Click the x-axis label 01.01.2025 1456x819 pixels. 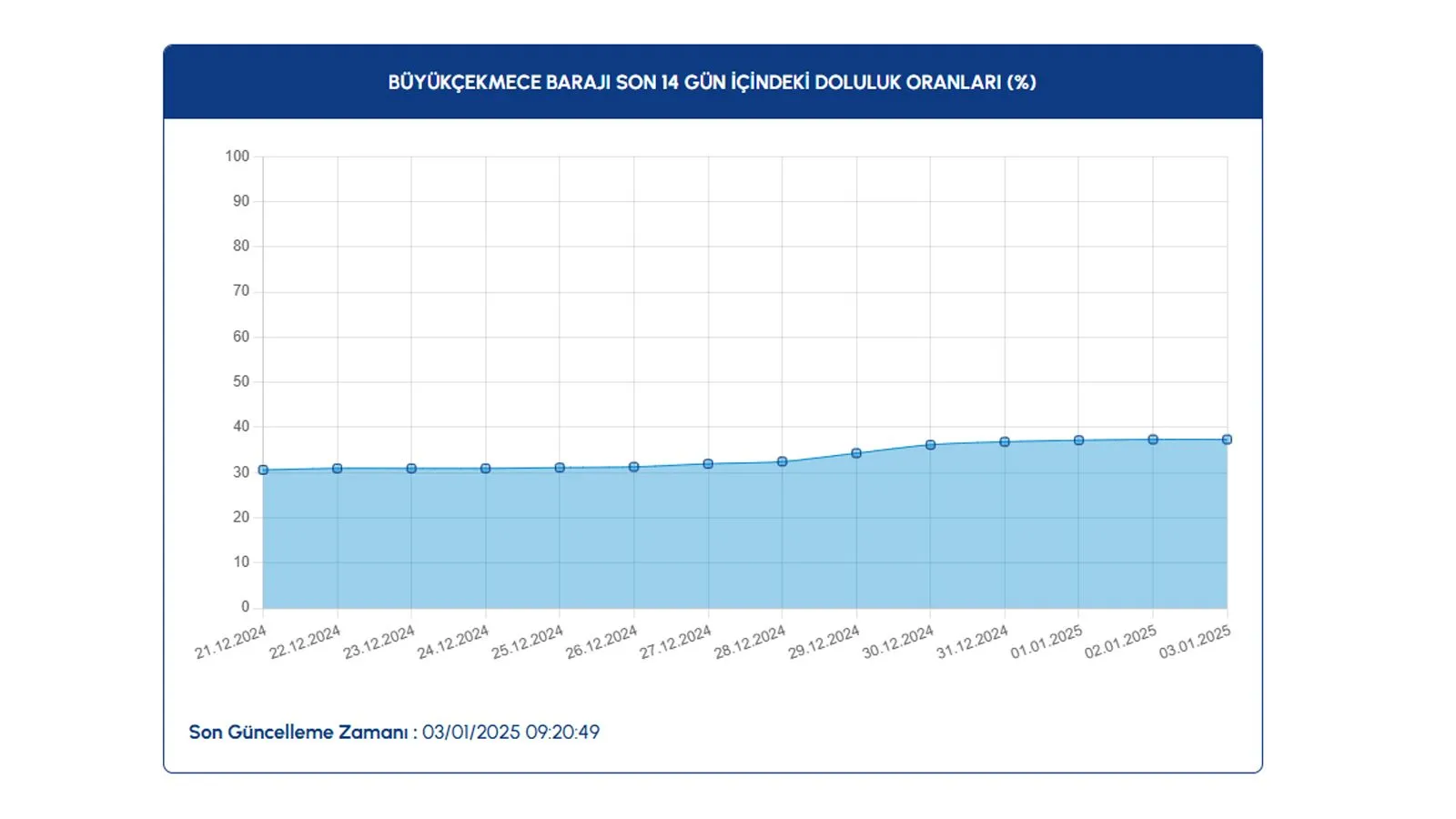point(1046,642)
